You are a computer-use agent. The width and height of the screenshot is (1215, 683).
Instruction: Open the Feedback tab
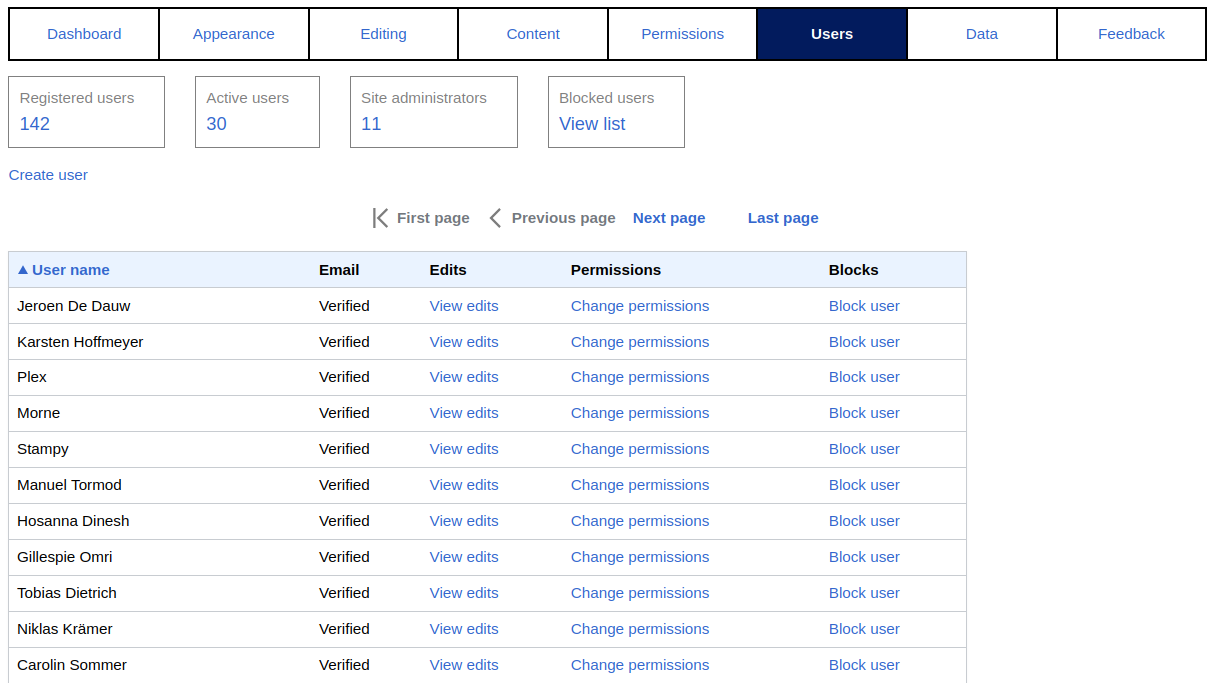point(1131,33)
